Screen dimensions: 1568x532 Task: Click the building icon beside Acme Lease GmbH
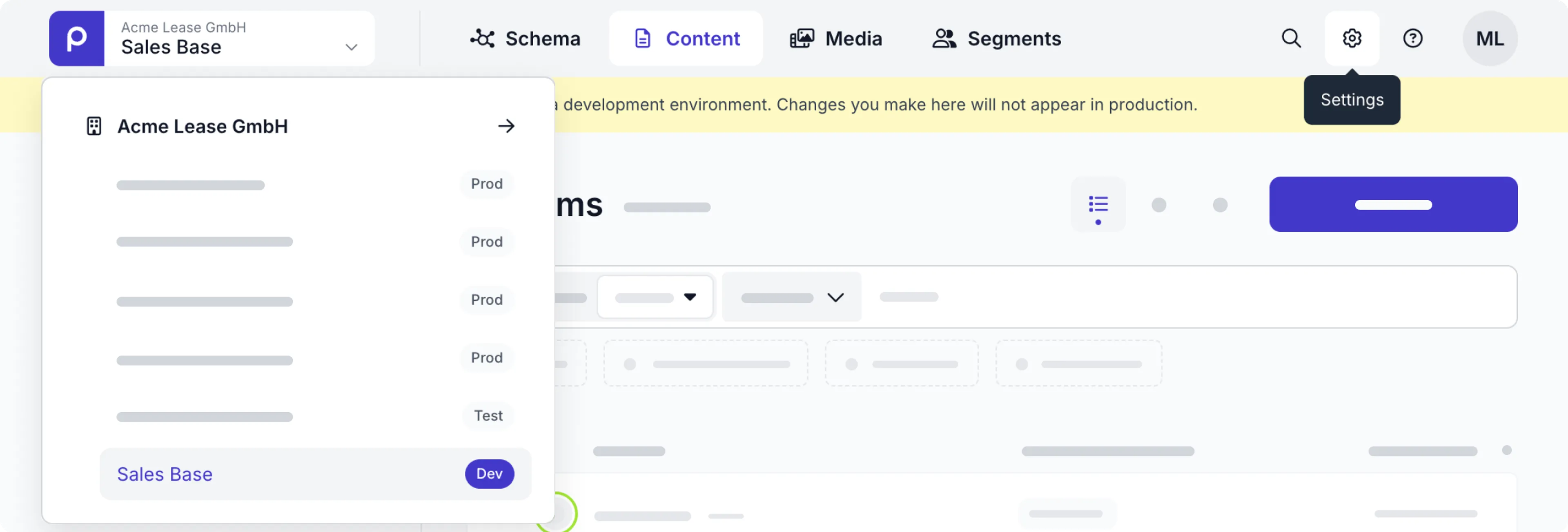point(94,126)
